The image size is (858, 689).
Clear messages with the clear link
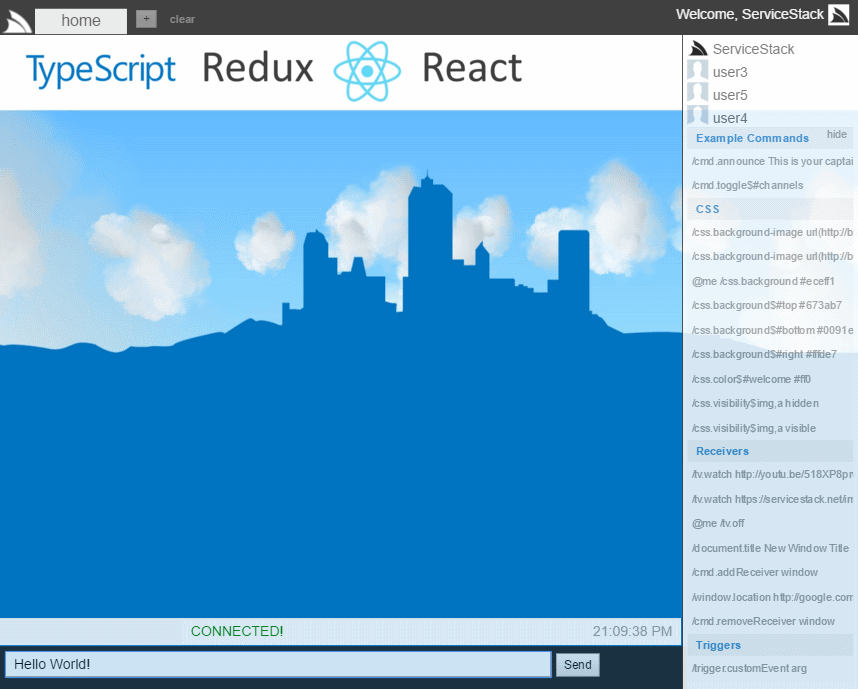pos(182,19)
